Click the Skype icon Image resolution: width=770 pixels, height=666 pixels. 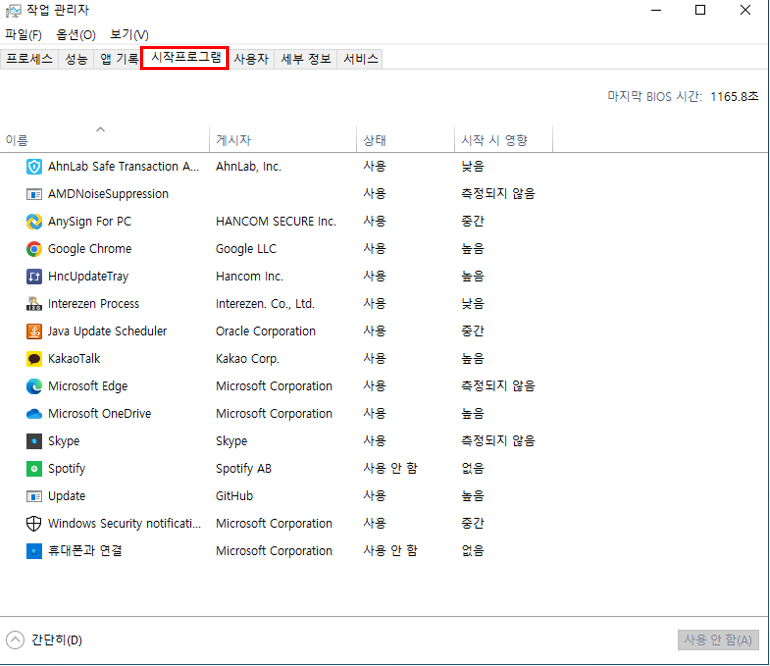[x=34, y=441]
